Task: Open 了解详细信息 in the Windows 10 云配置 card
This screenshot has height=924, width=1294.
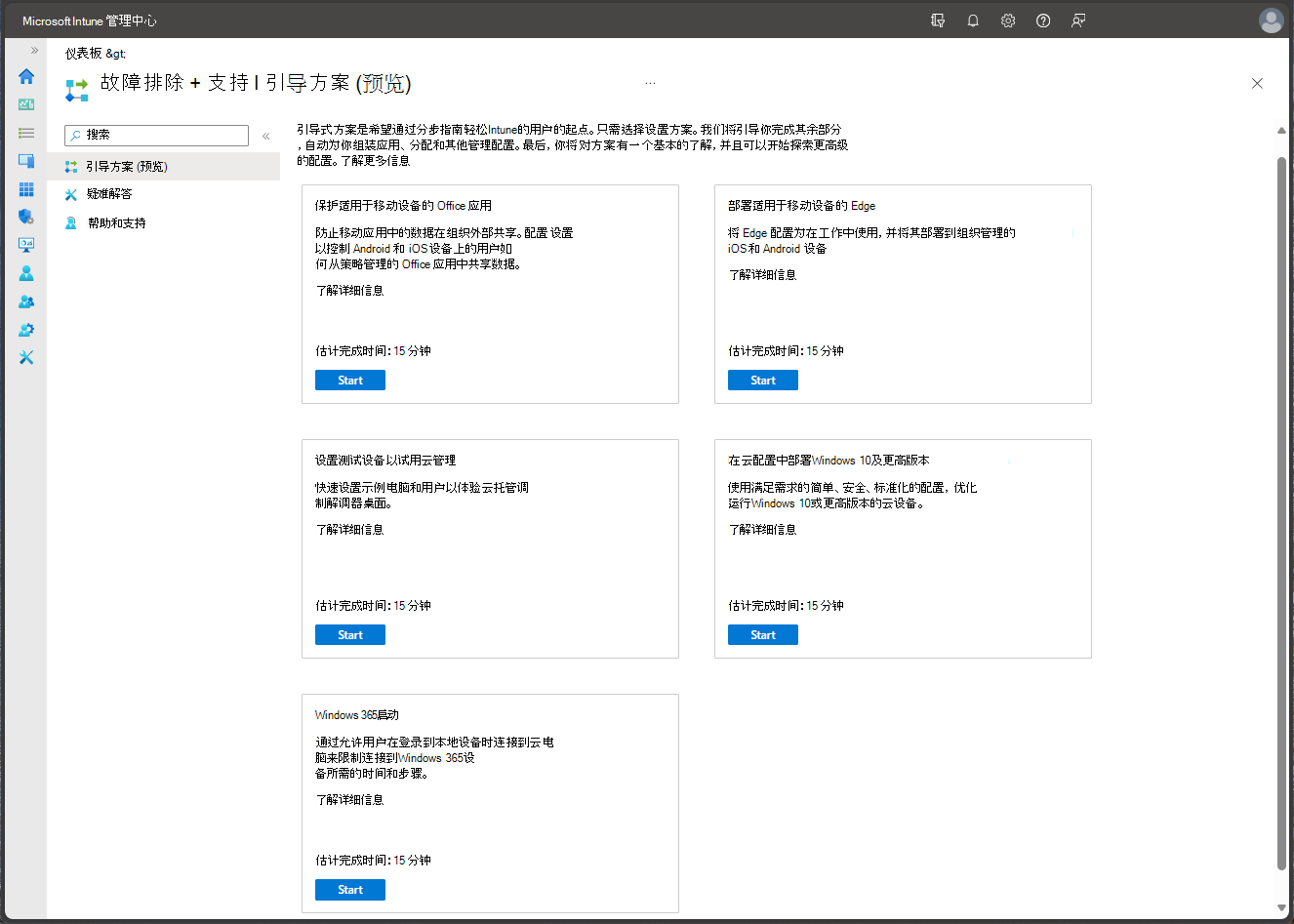Action: tap(763, 530)
